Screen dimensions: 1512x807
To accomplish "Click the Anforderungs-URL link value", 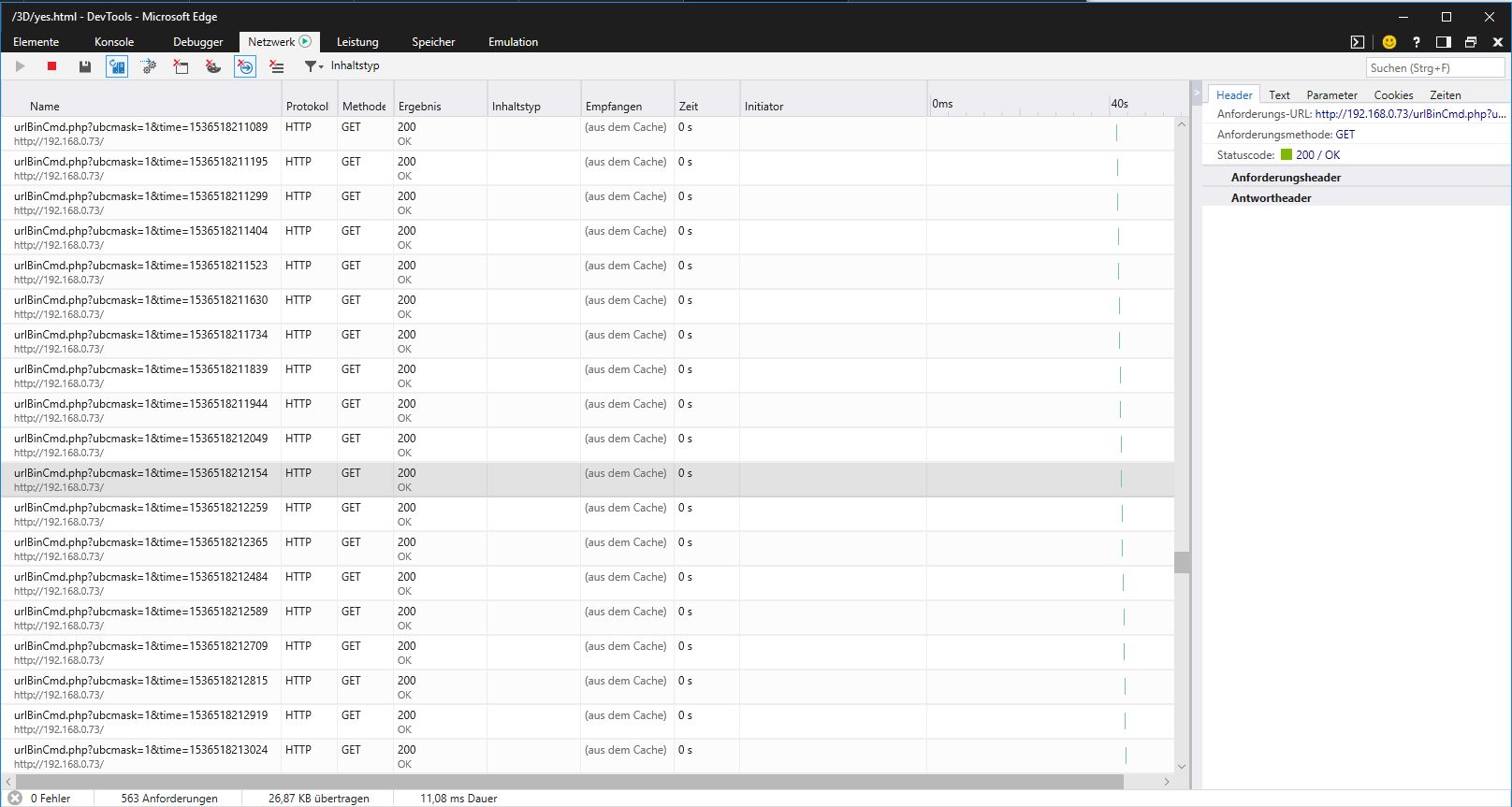I will [1410, 114].
